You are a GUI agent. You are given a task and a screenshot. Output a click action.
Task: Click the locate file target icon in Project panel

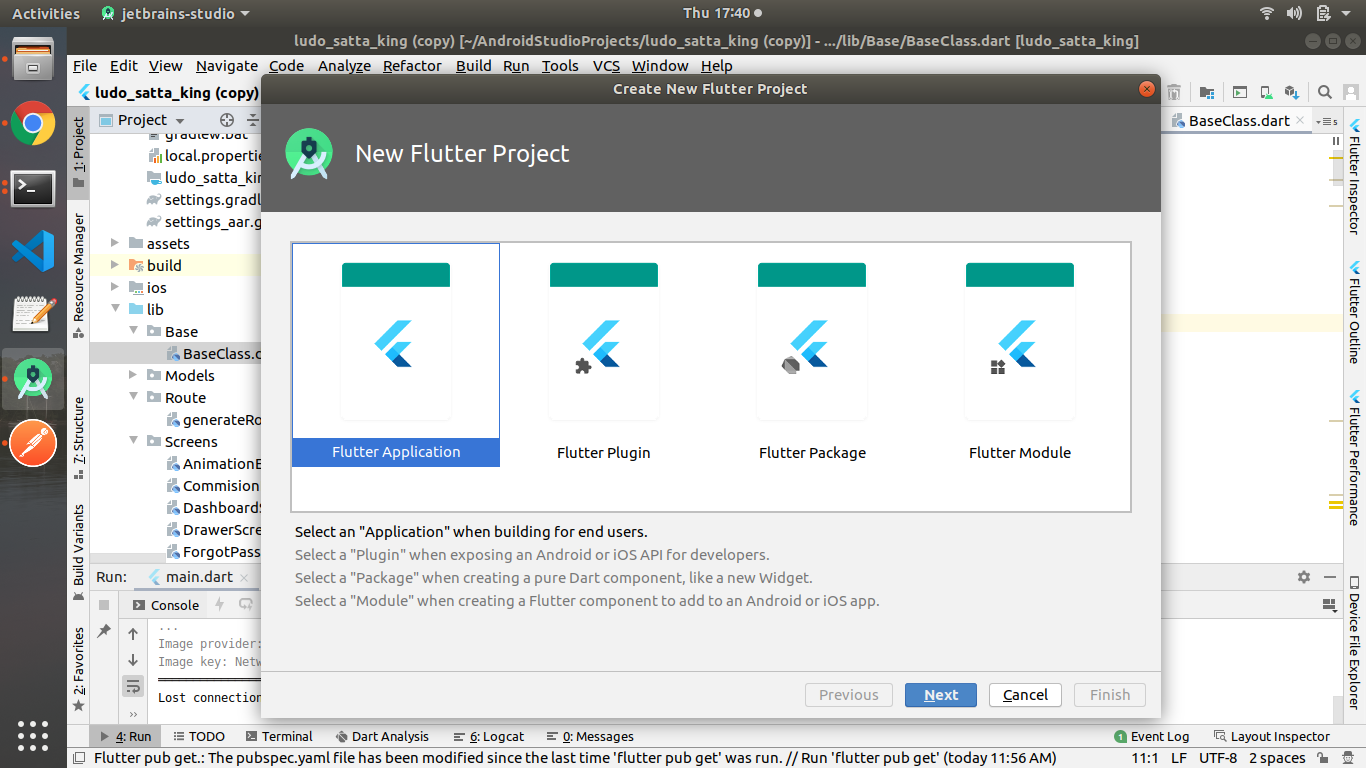tap(226, 120)
